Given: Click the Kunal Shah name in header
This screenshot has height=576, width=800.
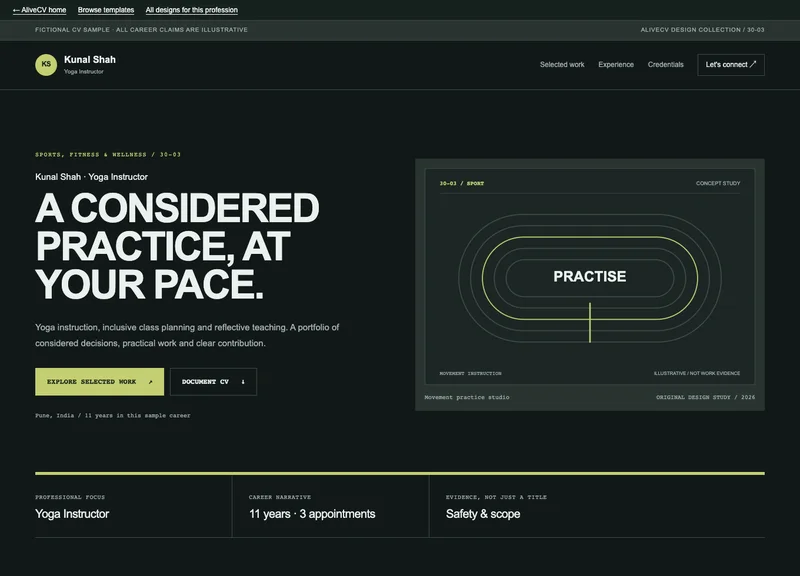Looking at the screenshot, I should pyautogui.click(x=90, y=60).
